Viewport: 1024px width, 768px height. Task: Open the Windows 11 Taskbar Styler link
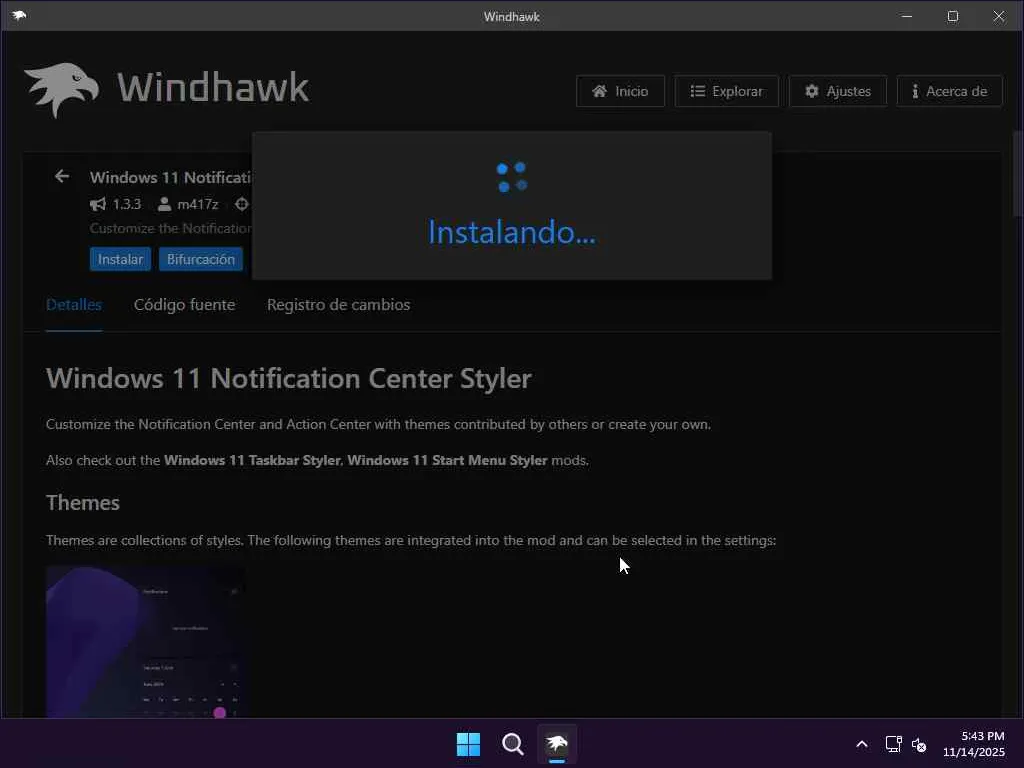pos(252,460)
